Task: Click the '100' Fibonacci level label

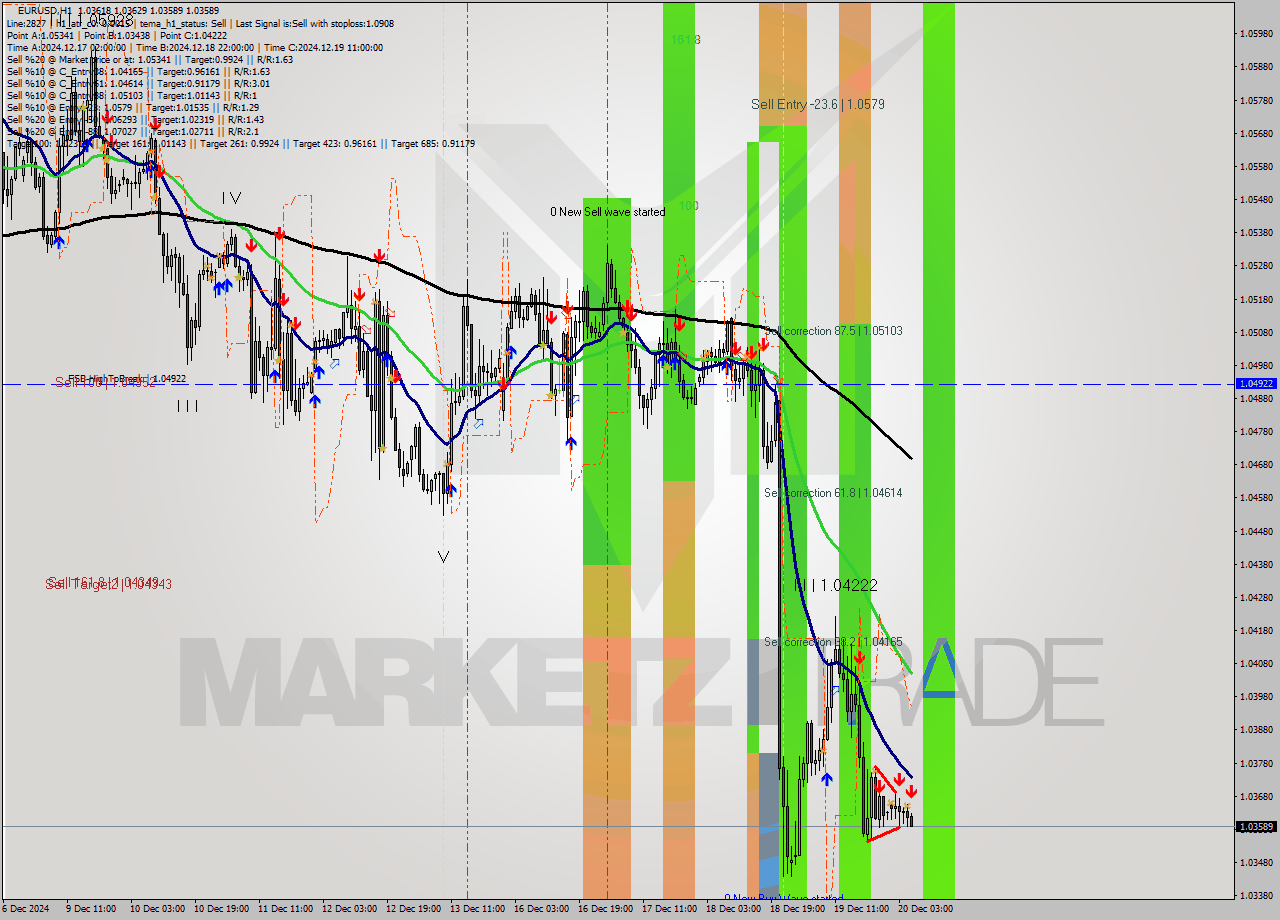Action: pos(688,206)
